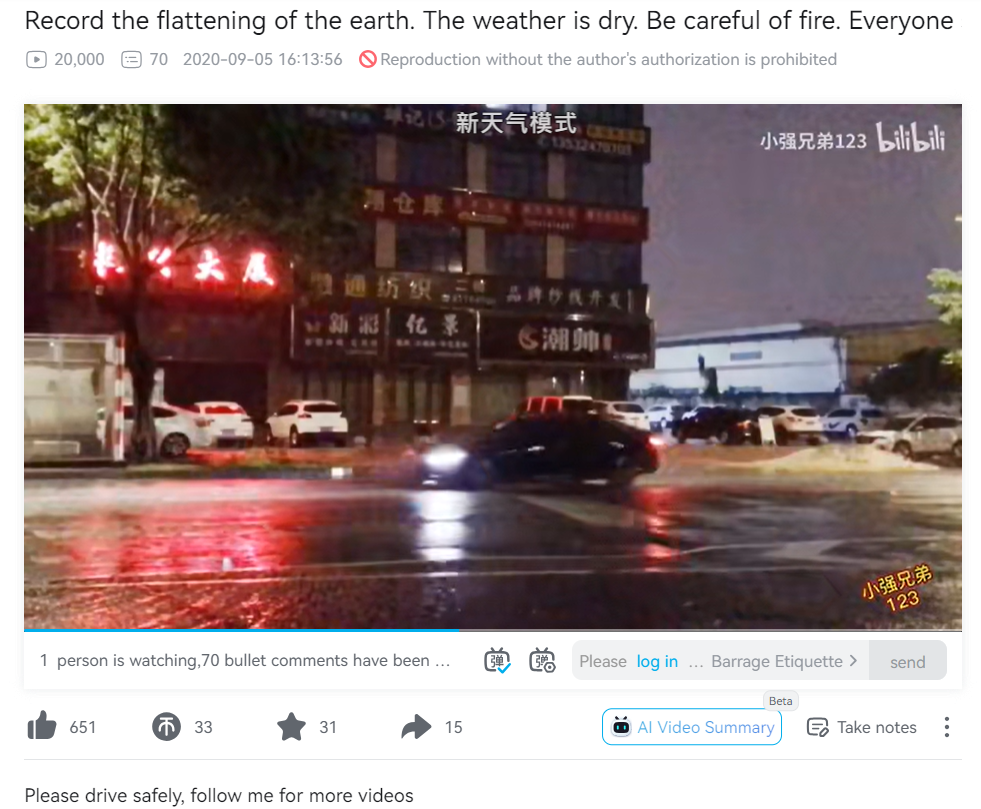The width and height of the screenshot is (981, 809).
Task: Click the bullet comment count icon
Action: [131, 59]
